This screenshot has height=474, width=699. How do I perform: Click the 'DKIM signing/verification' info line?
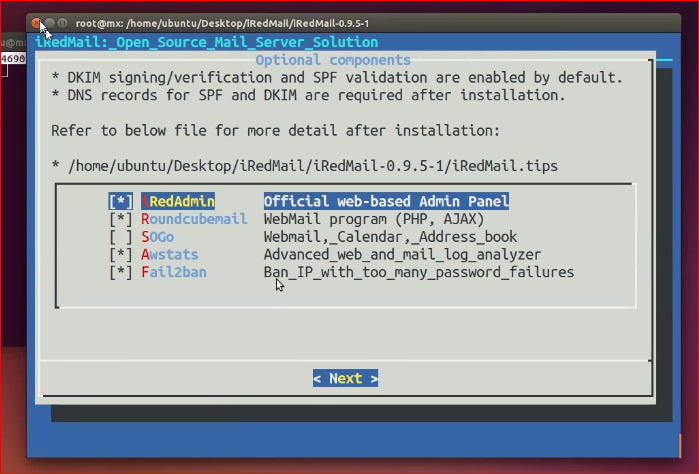click(x=337, y=78)
